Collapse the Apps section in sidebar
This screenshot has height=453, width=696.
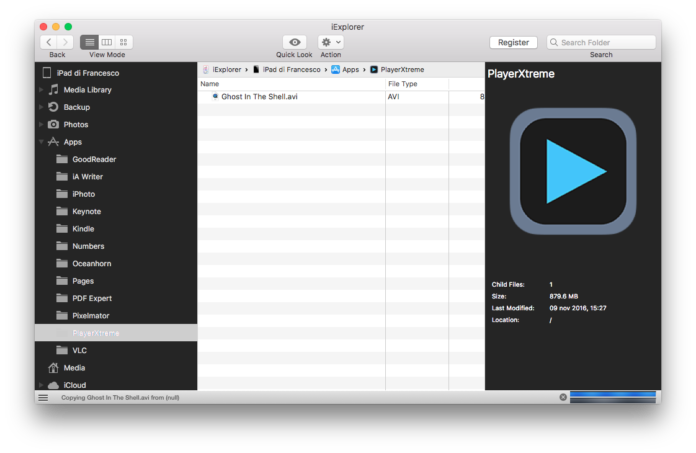tap(41, 142)
